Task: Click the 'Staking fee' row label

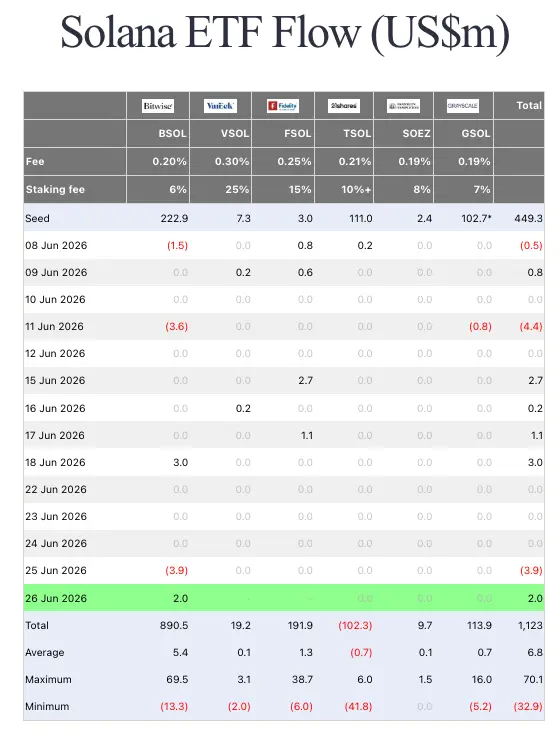Action: tap(55, 190)
